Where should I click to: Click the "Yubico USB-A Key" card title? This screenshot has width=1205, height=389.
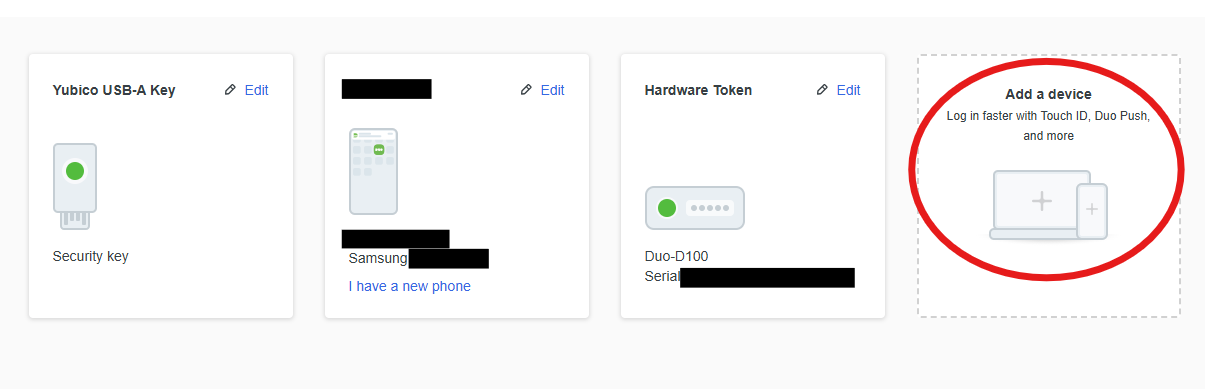114,90
